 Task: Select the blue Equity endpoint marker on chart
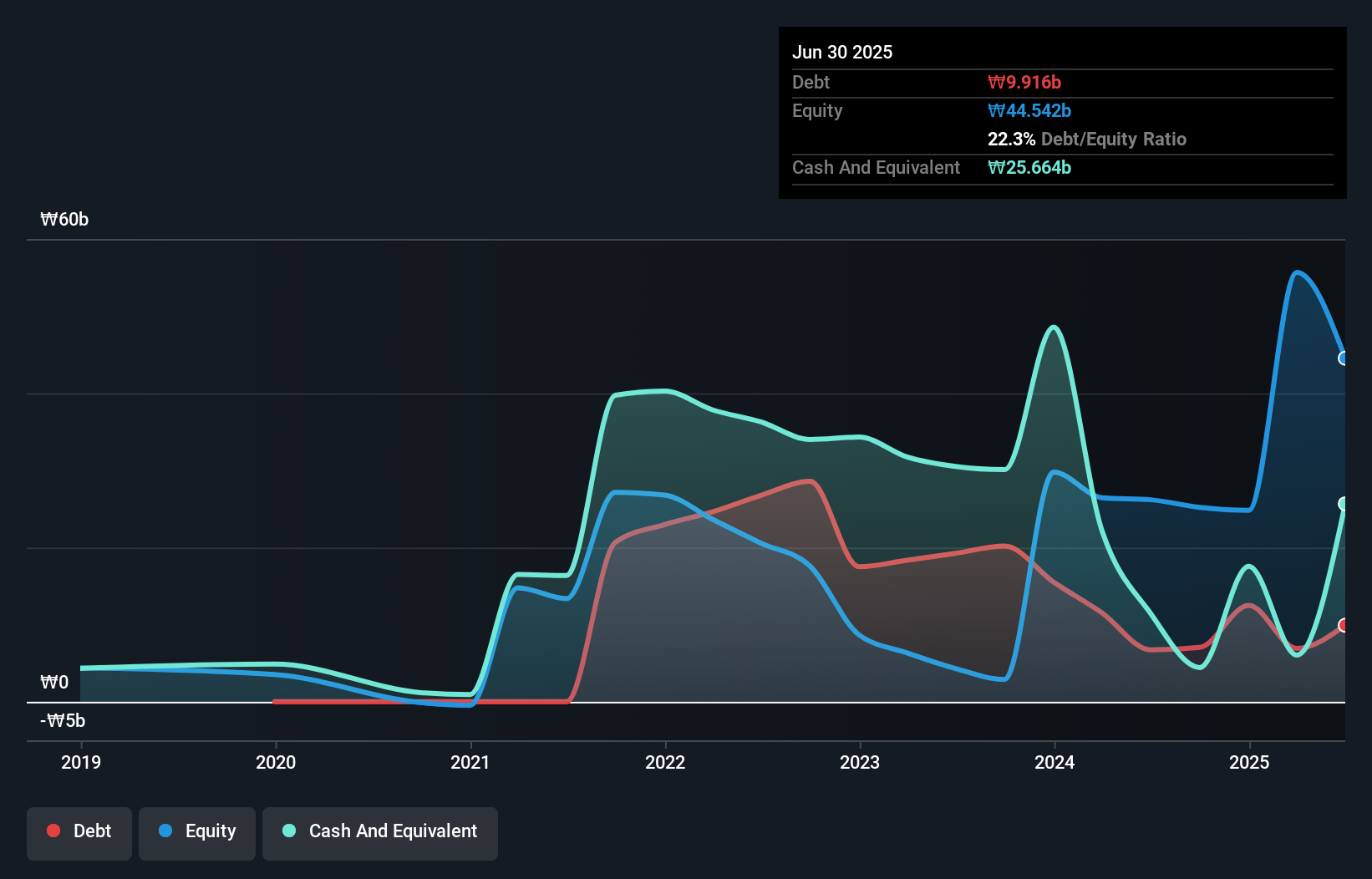point(1344,358)
